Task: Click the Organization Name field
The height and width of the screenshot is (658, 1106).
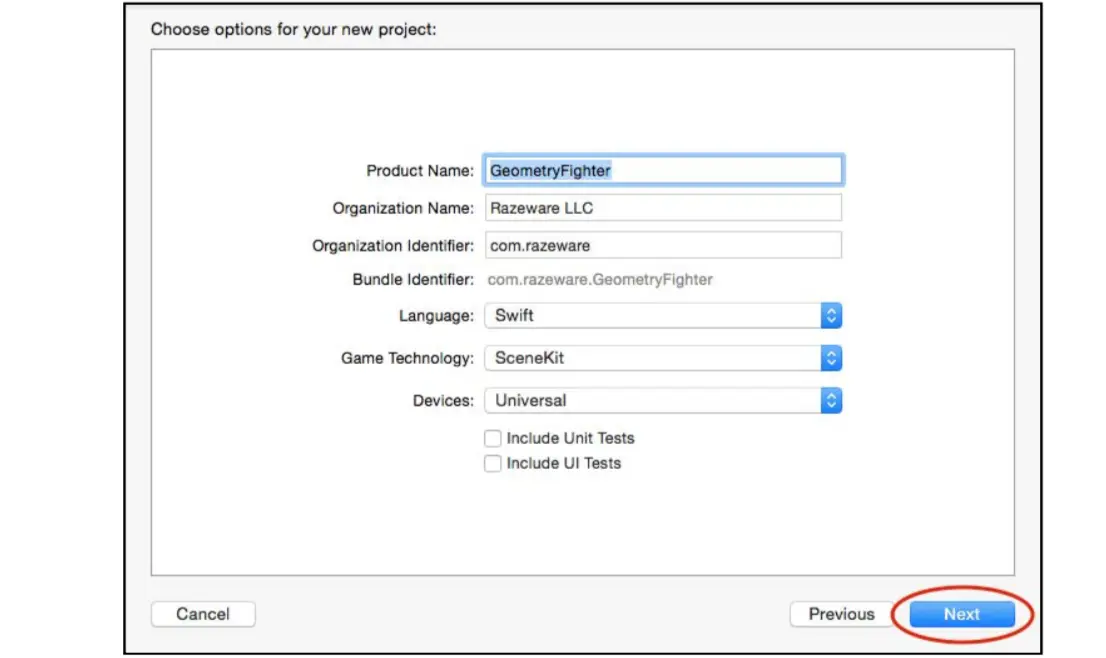Action: click(x=663, y=208)
